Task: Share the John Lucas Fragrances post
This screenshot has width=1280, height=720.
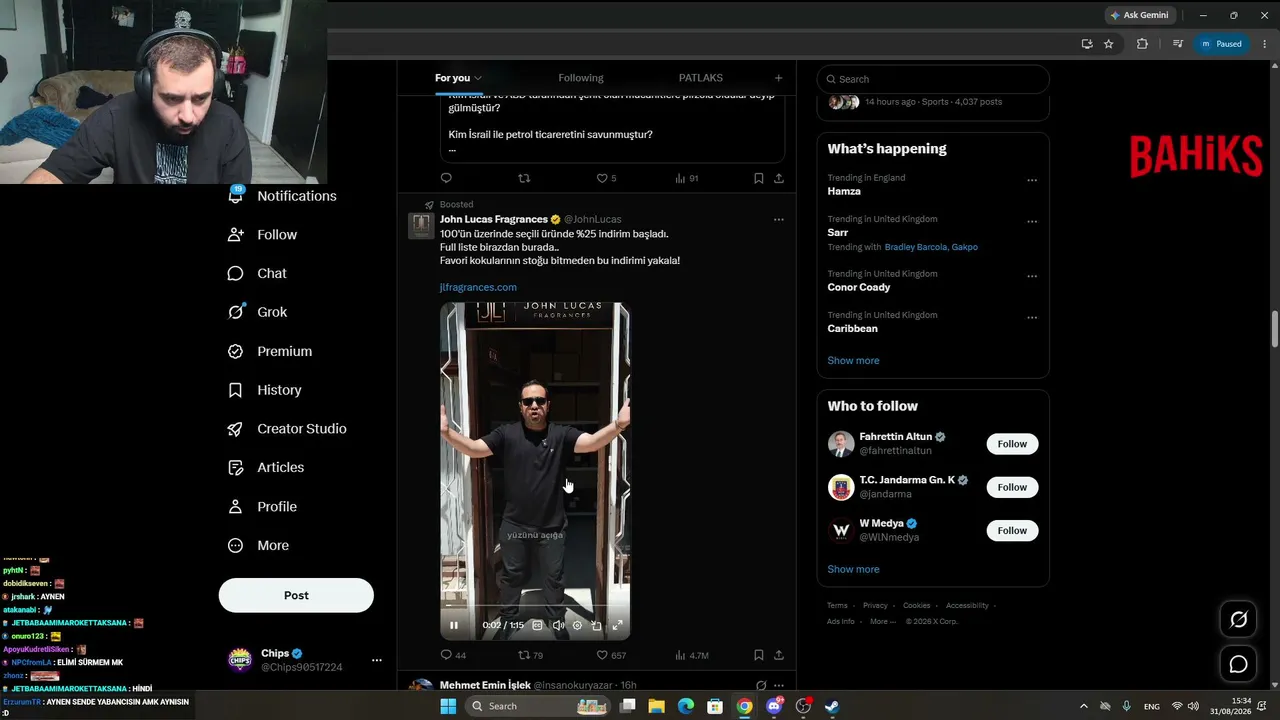Action: pyautogui.click(x=779, y=655)
